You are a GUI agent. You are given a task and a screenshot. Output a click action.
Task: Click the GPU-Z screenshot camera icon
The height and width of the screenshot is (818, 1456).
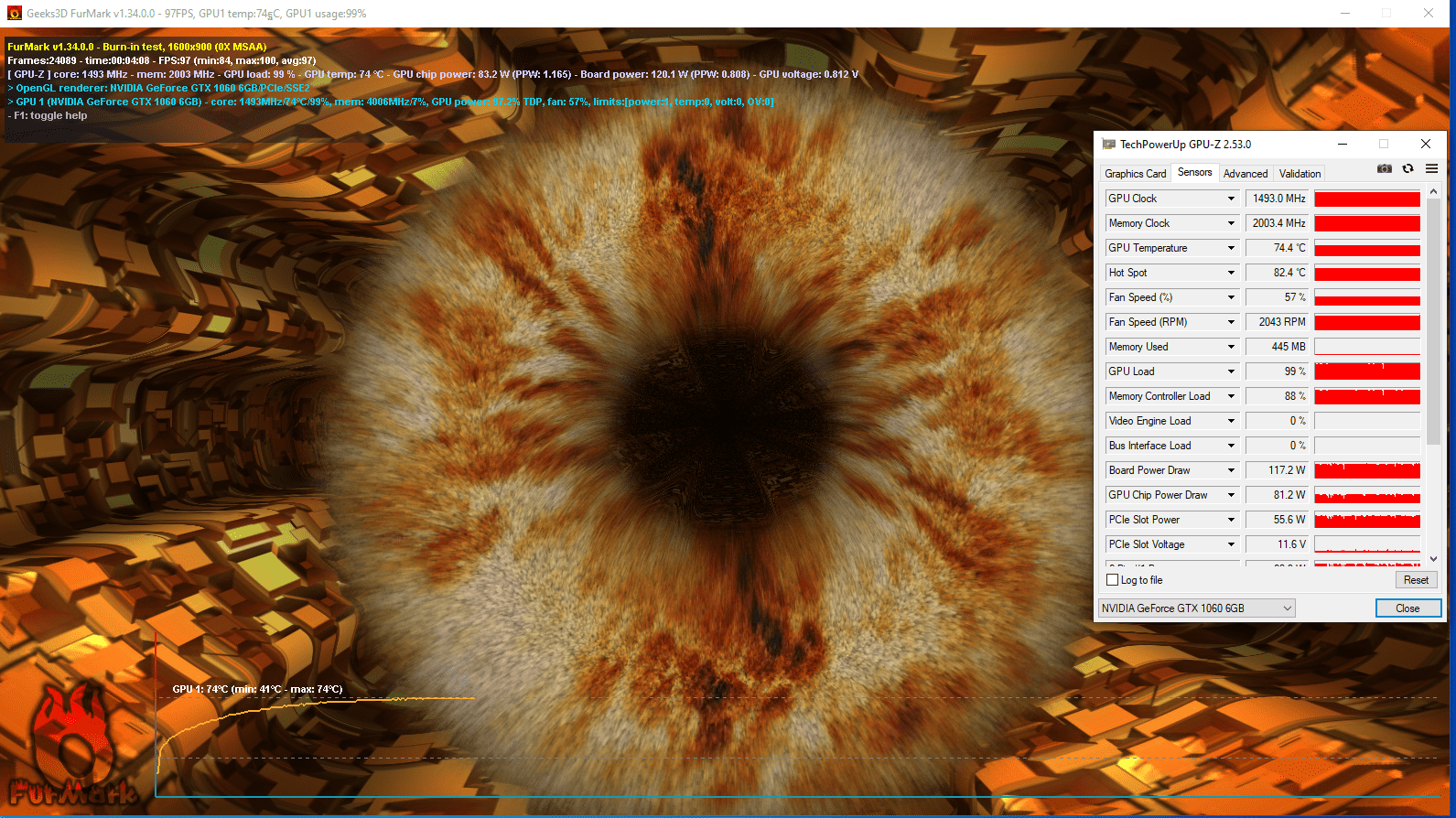coord(1384,168)
